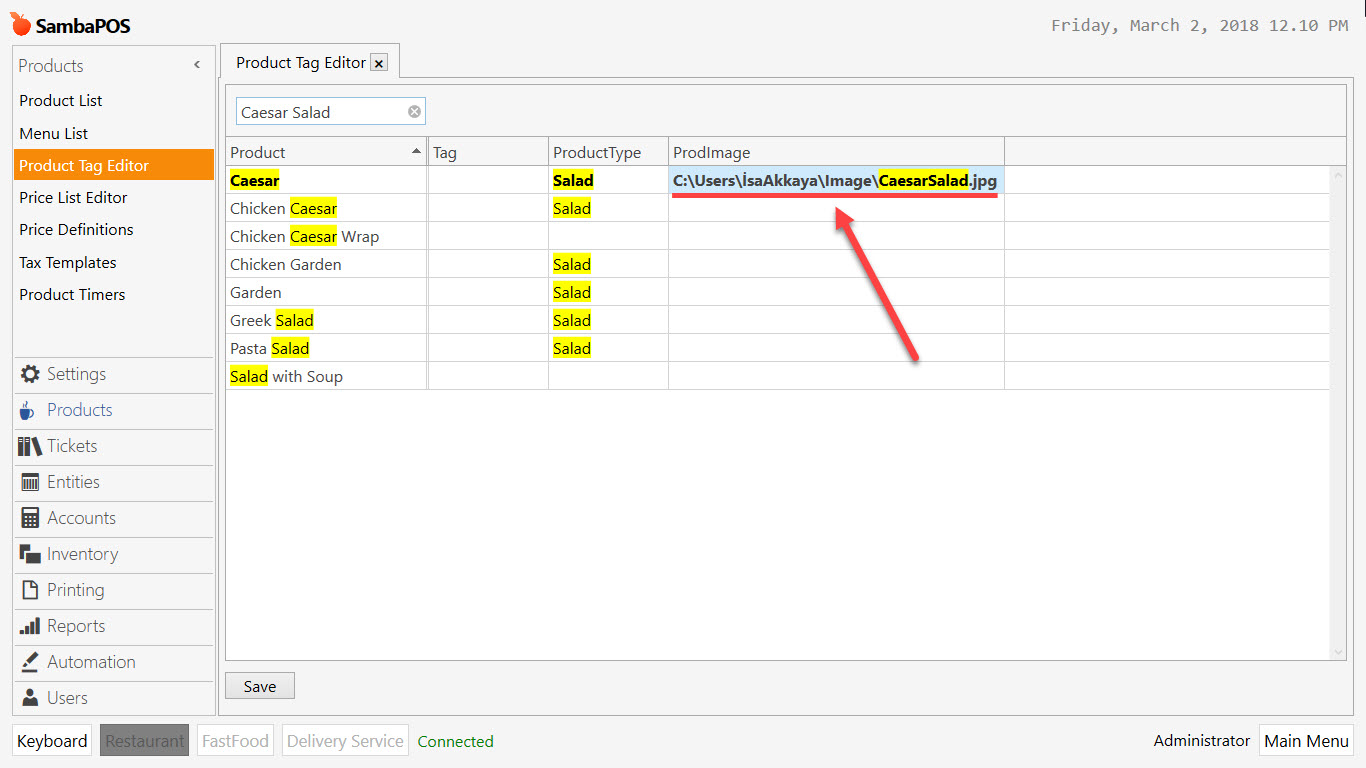Open the Accounts calculator icon

(x=30, y=518)
